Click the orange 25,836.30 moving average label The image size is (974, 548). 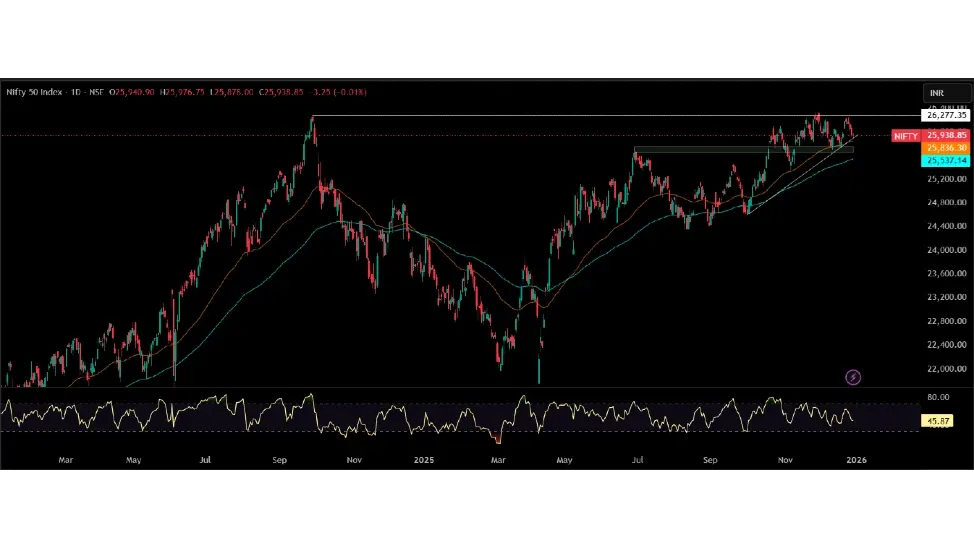[946, 148]
